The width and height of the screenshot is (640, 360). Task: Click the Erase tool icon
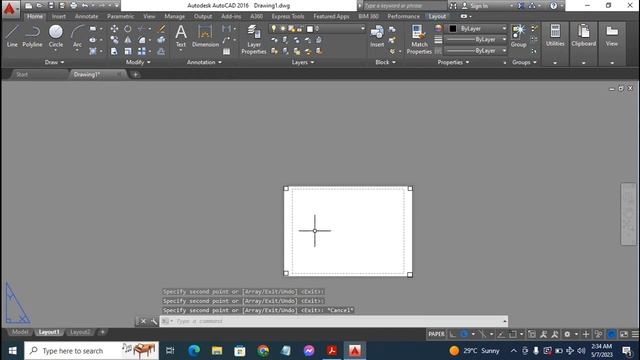[x=162, y=29]
